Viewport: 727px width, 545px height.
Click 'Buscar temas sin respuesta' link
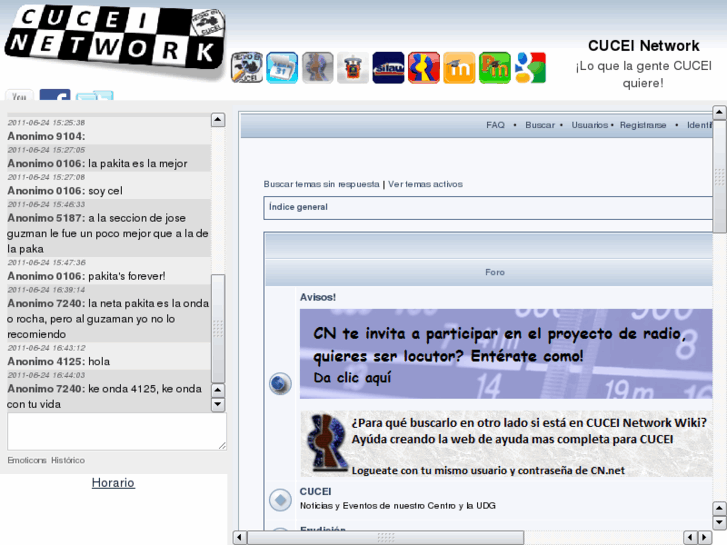pyautogui.click(x=321, y=184)
